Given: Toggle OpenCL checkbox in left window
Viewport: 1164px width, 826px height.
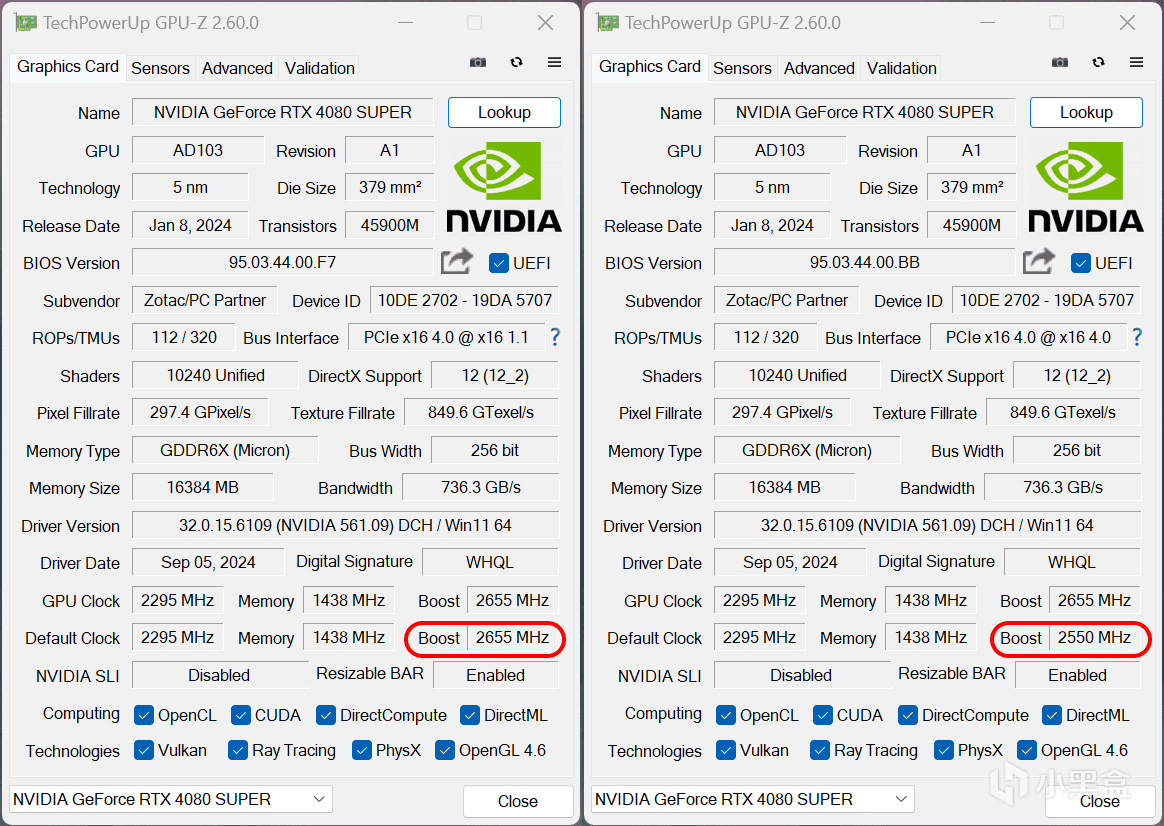Looking at the screenshot, I should click(x=143, y=715).
